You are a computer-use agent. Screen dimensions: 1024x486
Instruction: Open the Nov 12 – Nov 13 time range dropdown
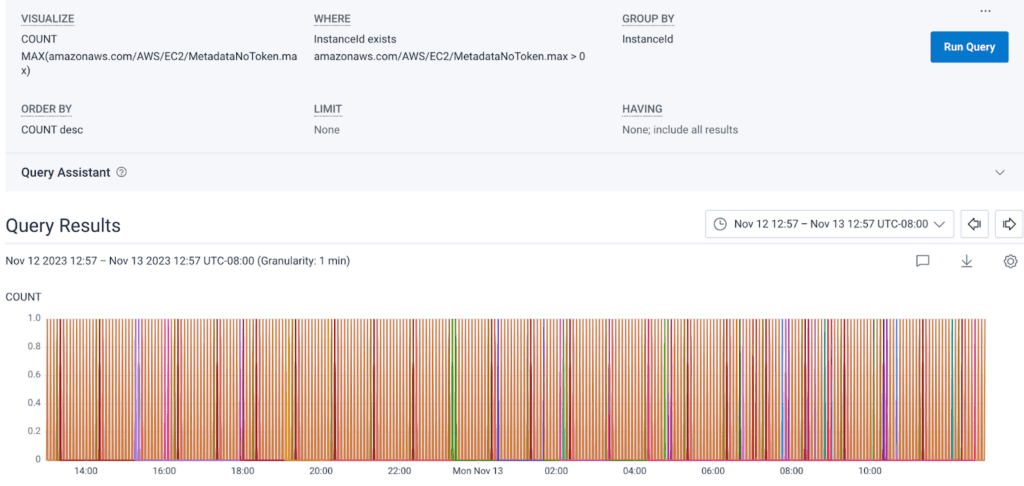[x=829, y=225]
